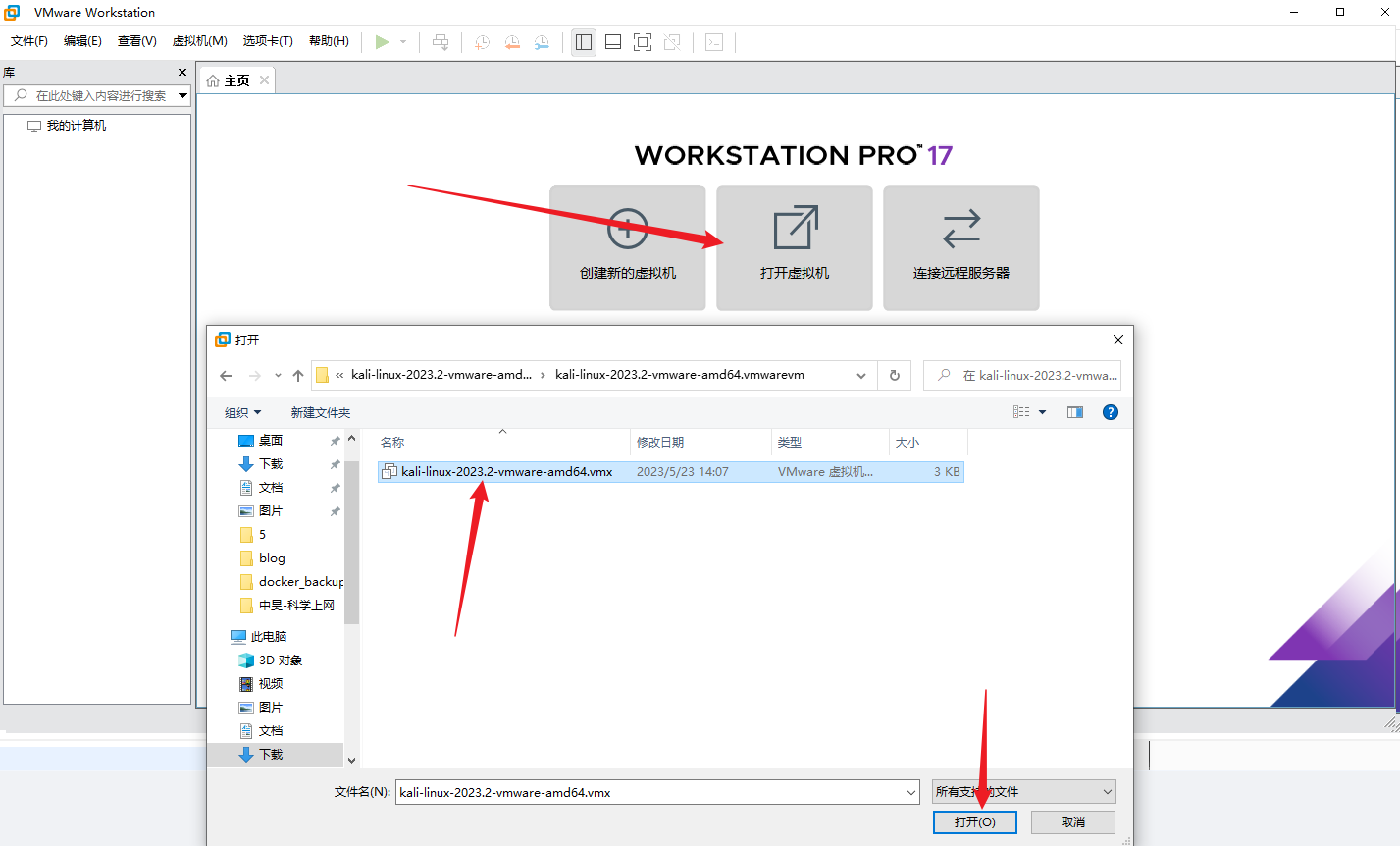The height and width of the screenshot is (846, 1400).
Task: Open the 虚拟机(M) menu
Action: click(200, 41)
